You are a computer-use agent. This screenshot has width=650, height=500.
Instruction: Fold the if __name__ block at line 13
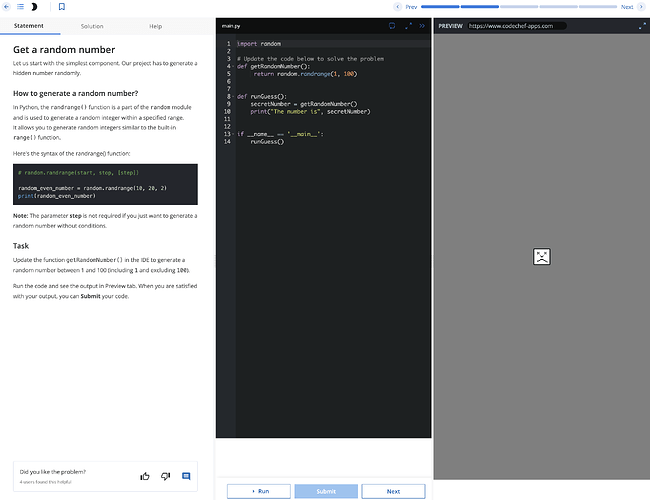(234, 134)
